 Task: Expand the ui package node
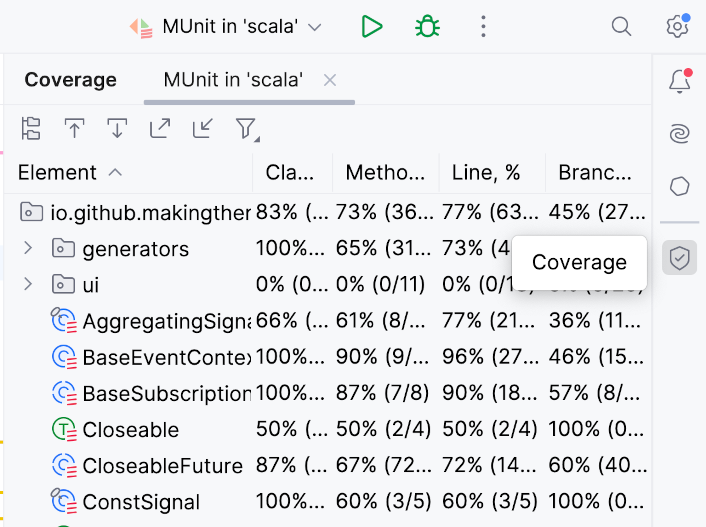tap(28, 284)
